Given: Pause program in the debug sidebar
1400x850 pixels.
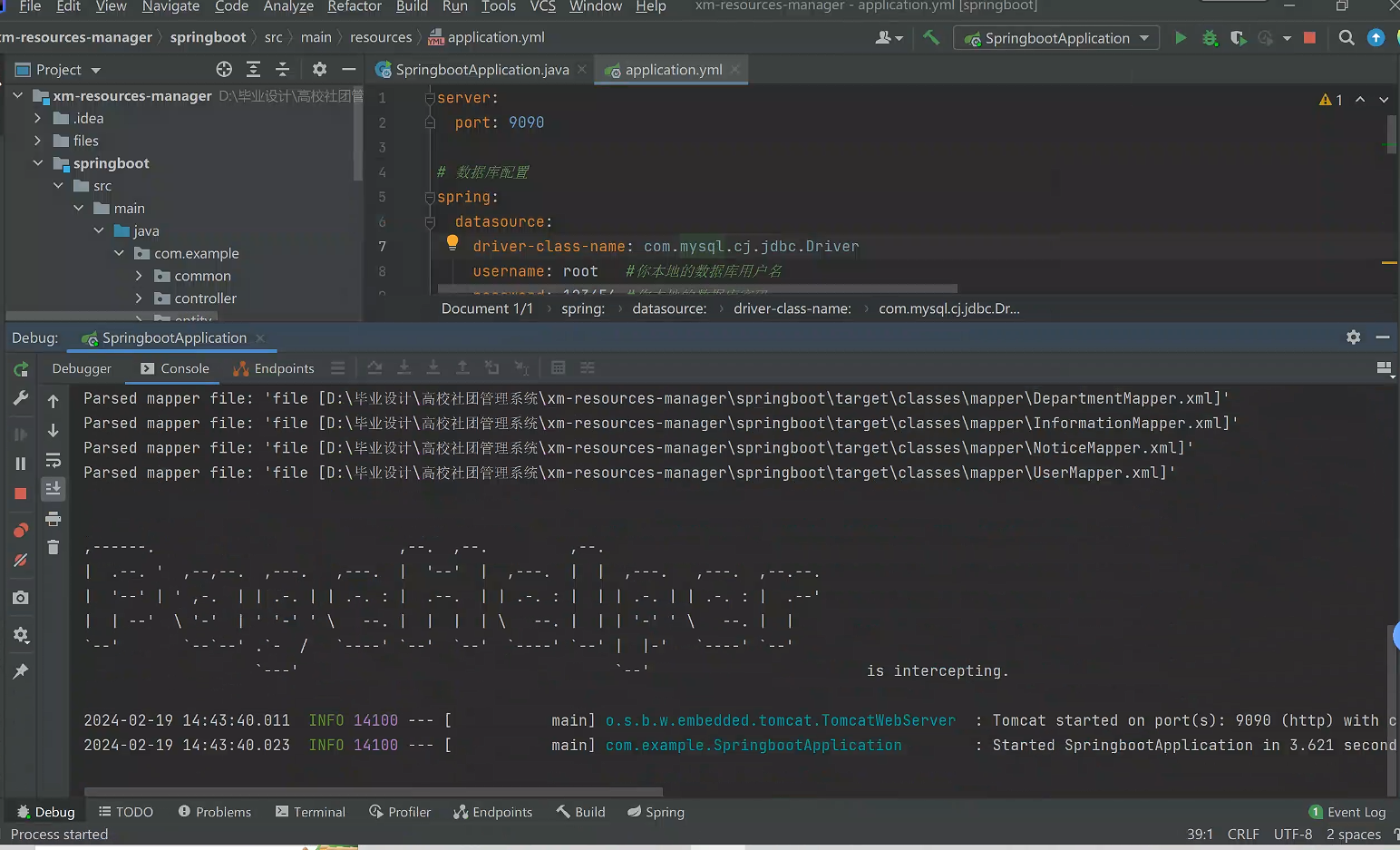Looking at the screenshot, I should (21, 464).
